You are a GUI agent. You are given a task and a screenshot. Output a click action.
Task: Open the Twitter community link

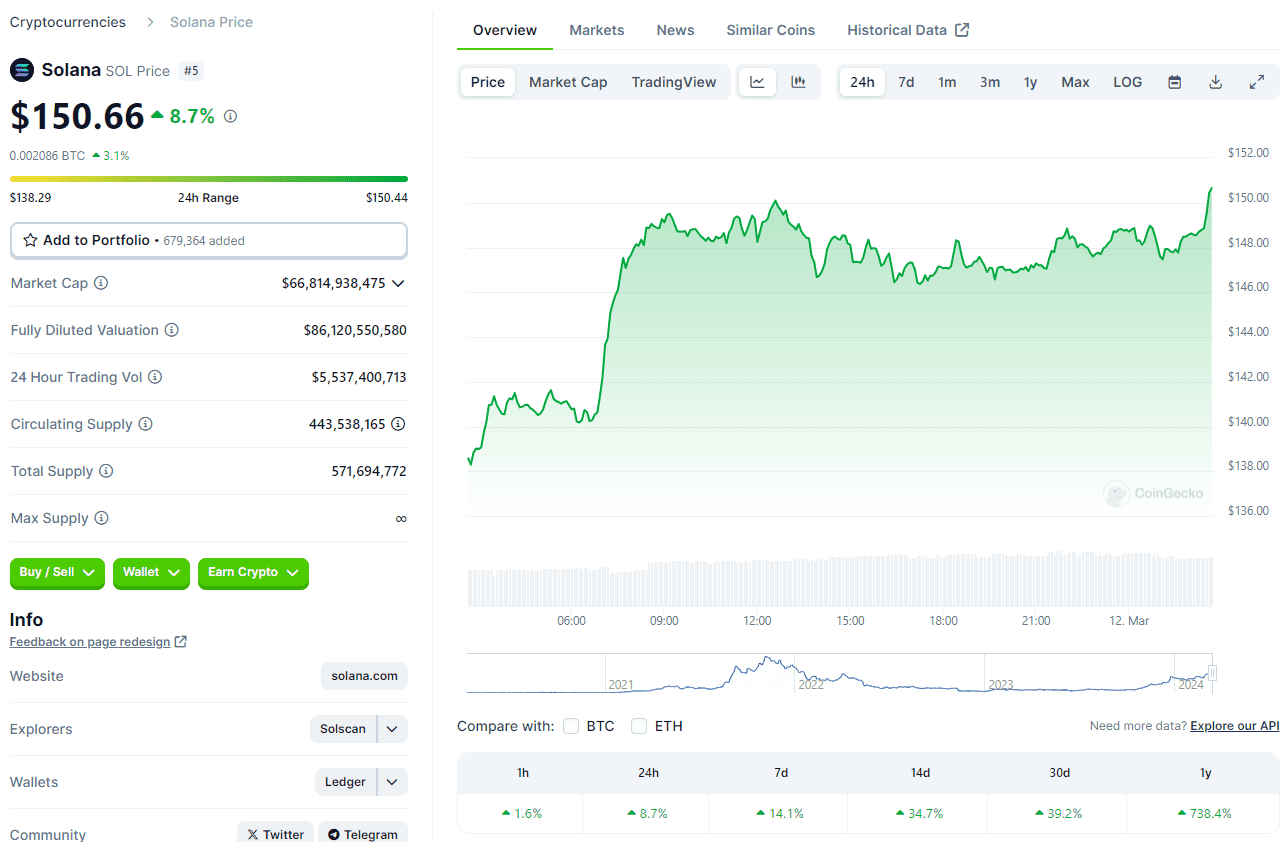click(276, 834)
